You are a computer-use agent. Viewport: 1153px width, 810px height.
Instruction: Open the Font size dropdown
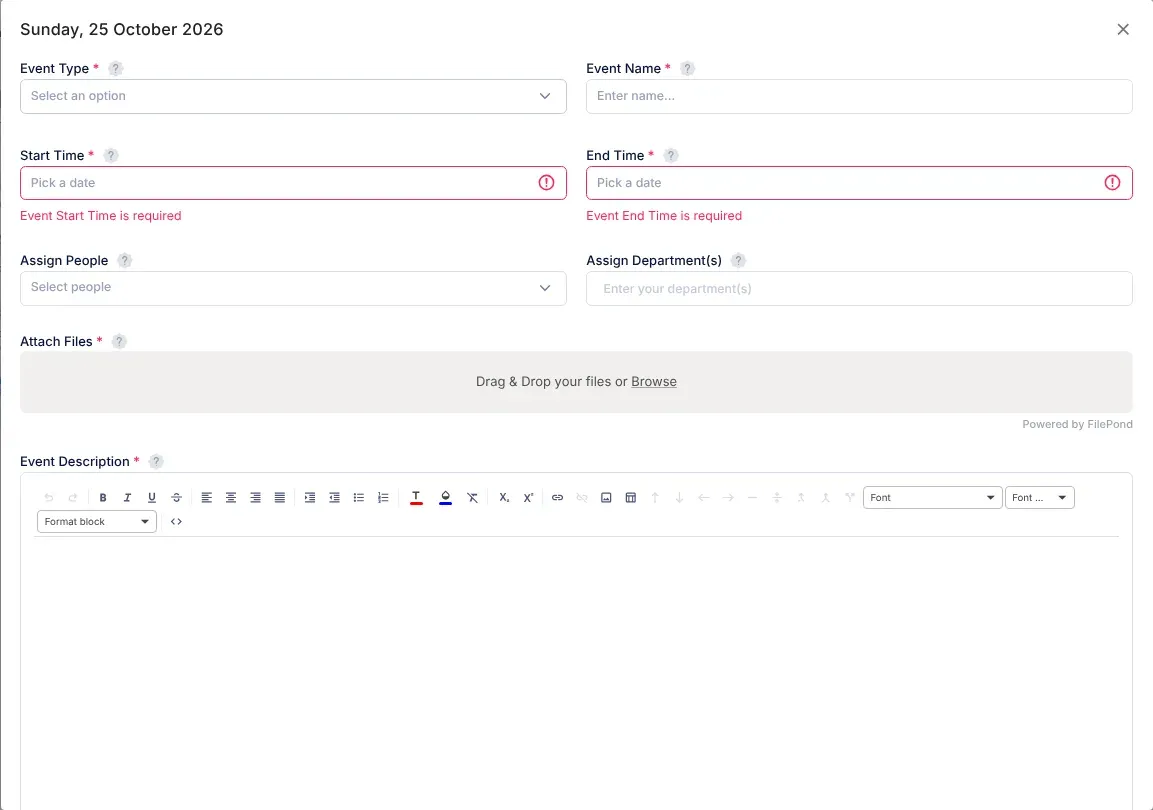[1040, 498]
